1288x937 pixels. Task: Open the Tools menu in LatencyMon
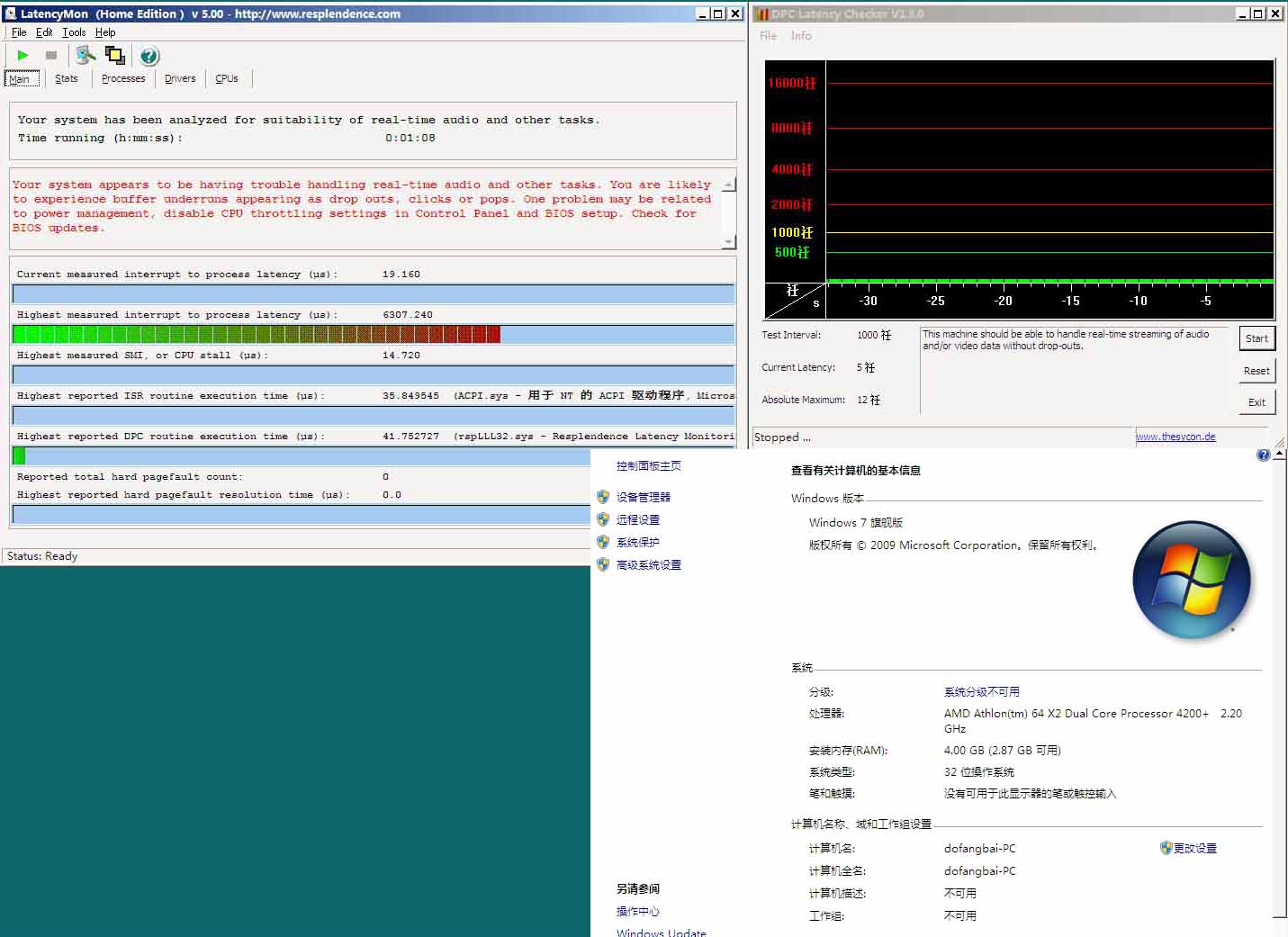pyautogui.click(x=74, y=32)
